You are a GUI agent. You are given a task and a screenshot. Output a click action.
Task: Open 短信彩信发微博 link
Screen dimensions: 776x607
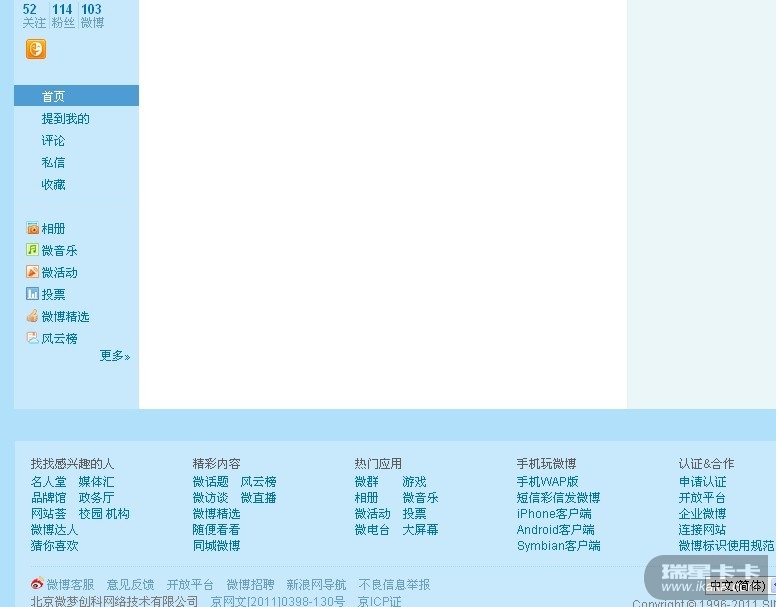(x=558, y=497)
